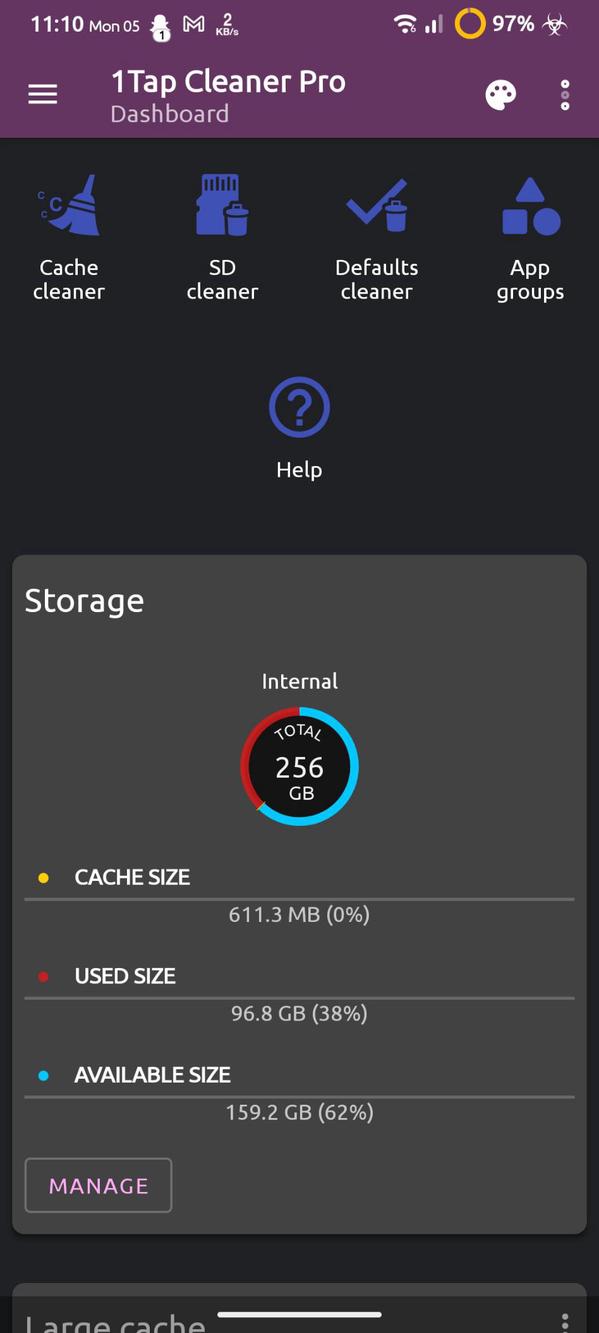Select the Dashboard header label
This screenshot has width=599, height=1333.
click(168, 113)
